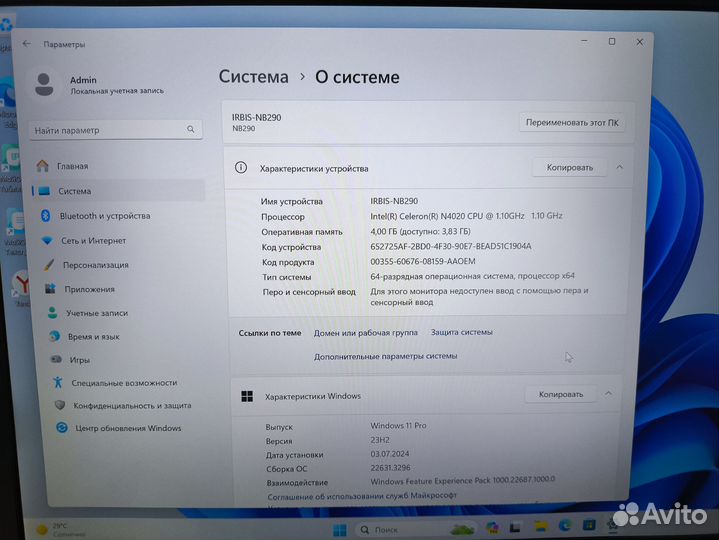This screenshot has height=540, width=719.
Task: Open Время и язык settings
Action: 94,337
